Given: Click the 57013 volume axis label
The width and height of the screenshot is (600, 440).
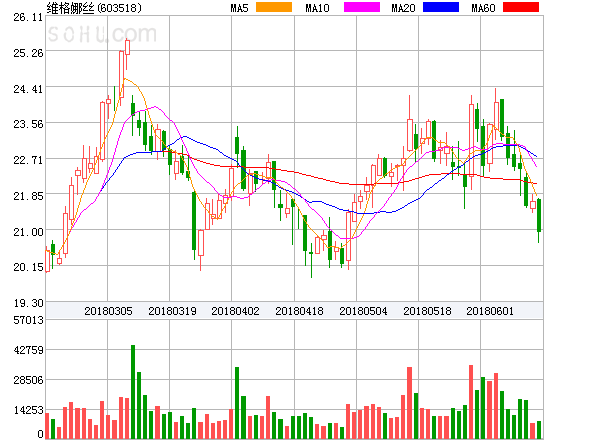Looking at the screenshot, I should (28, 320).
